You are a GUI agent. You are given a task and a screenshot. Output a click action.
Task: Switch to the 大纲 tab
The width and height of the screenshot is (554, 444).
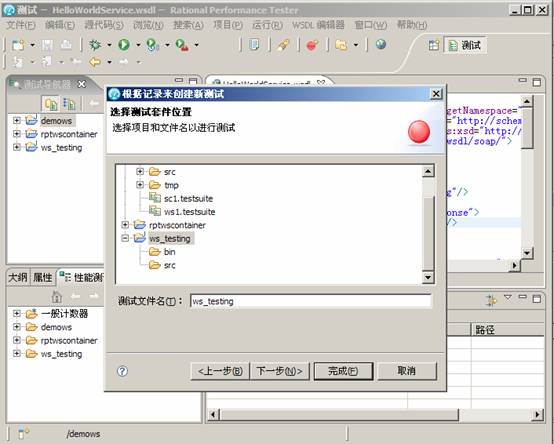coord(18,277)
